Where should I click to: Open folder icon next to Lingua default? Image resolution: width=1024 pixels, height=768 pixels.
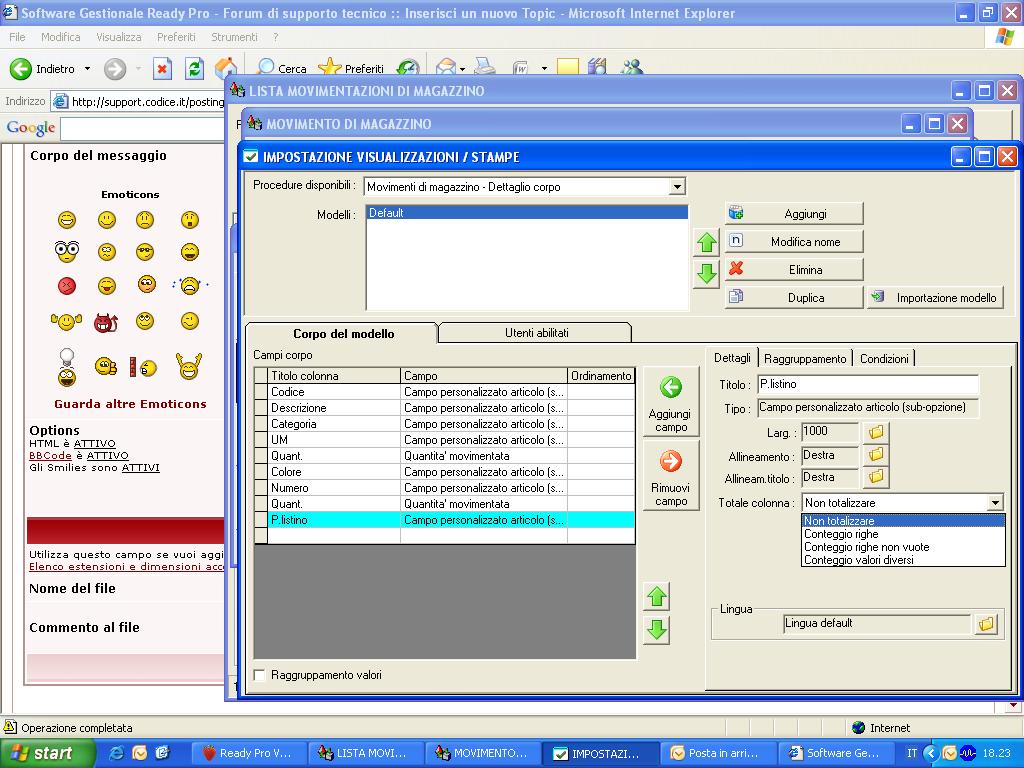pyautogui.click(x=986, y=624)
